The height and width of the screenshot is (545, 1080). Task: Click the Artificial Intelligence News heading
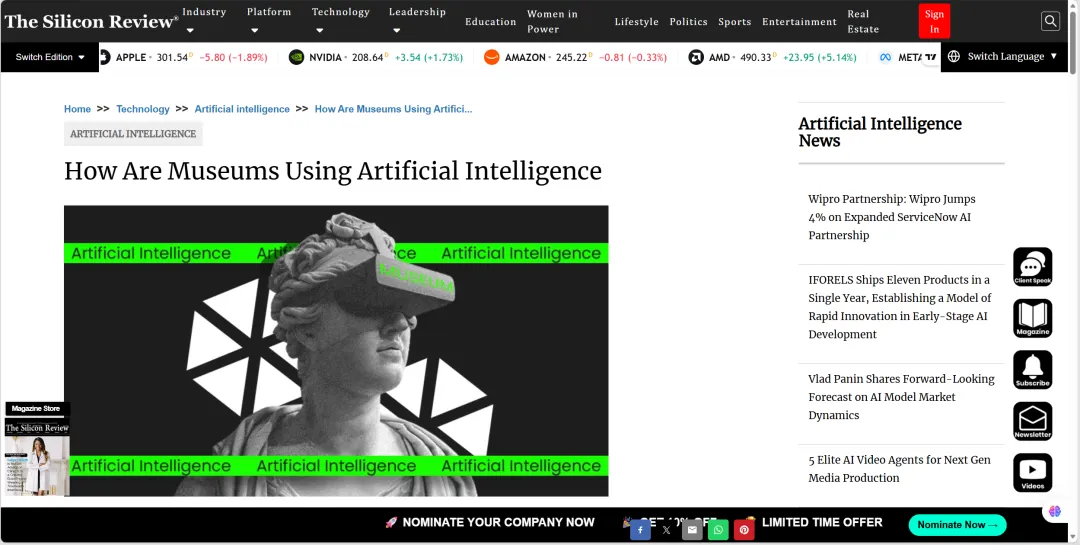point(880,132)
